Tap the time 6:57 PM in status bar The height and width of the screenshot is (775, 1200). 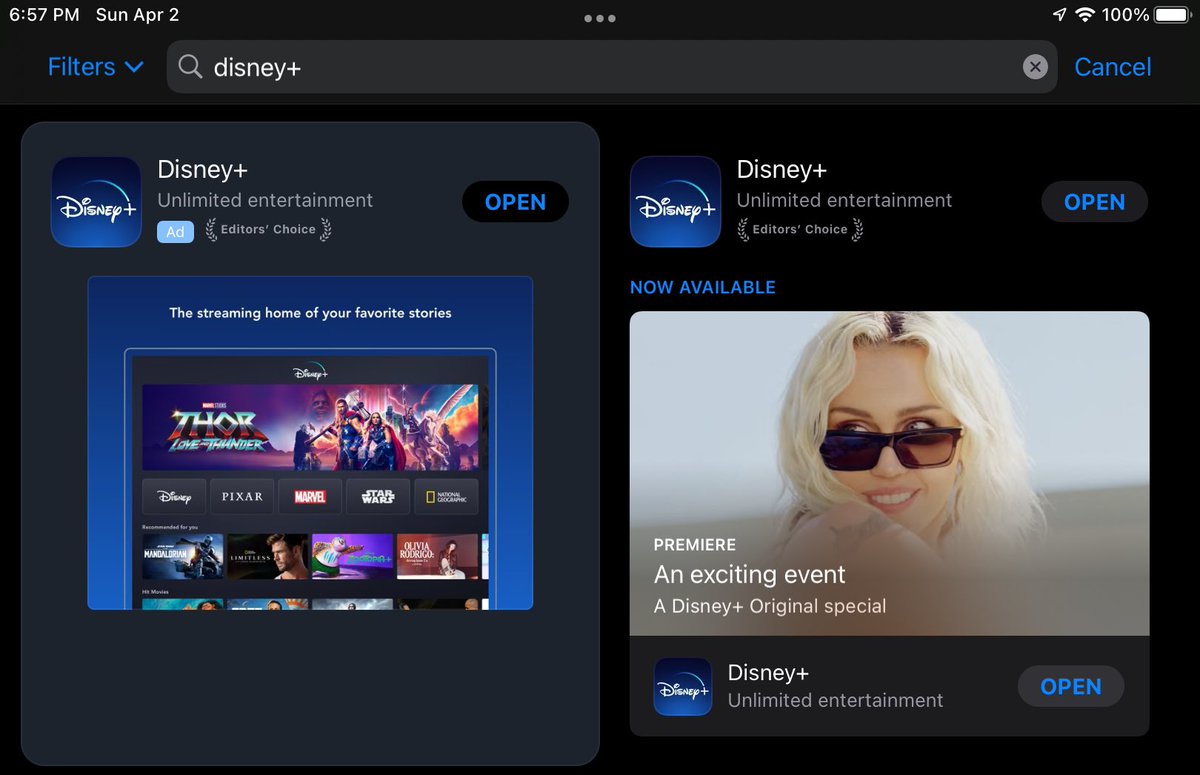click(x=44, y=15)
